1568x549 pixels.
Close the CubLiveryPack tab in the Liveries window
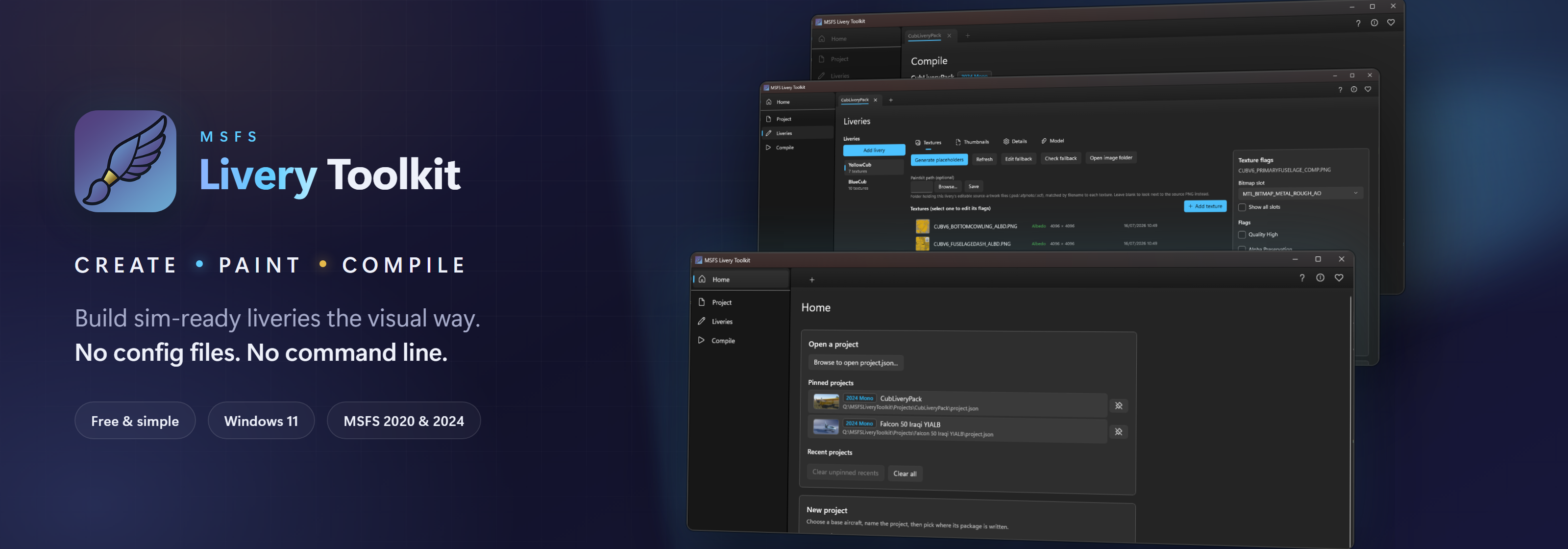875,100
